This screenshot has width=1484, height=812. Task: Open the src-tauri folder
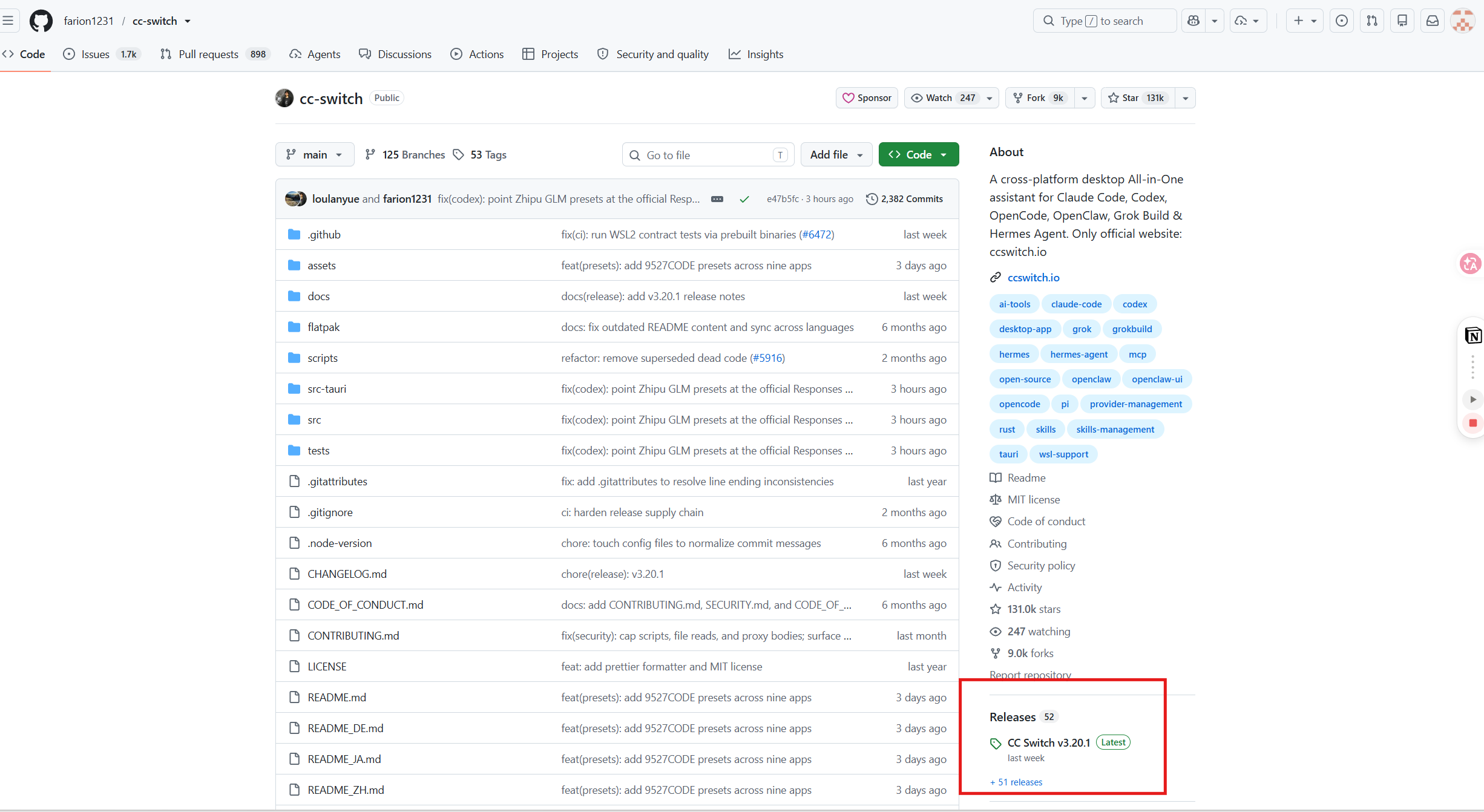coord(327,389)
